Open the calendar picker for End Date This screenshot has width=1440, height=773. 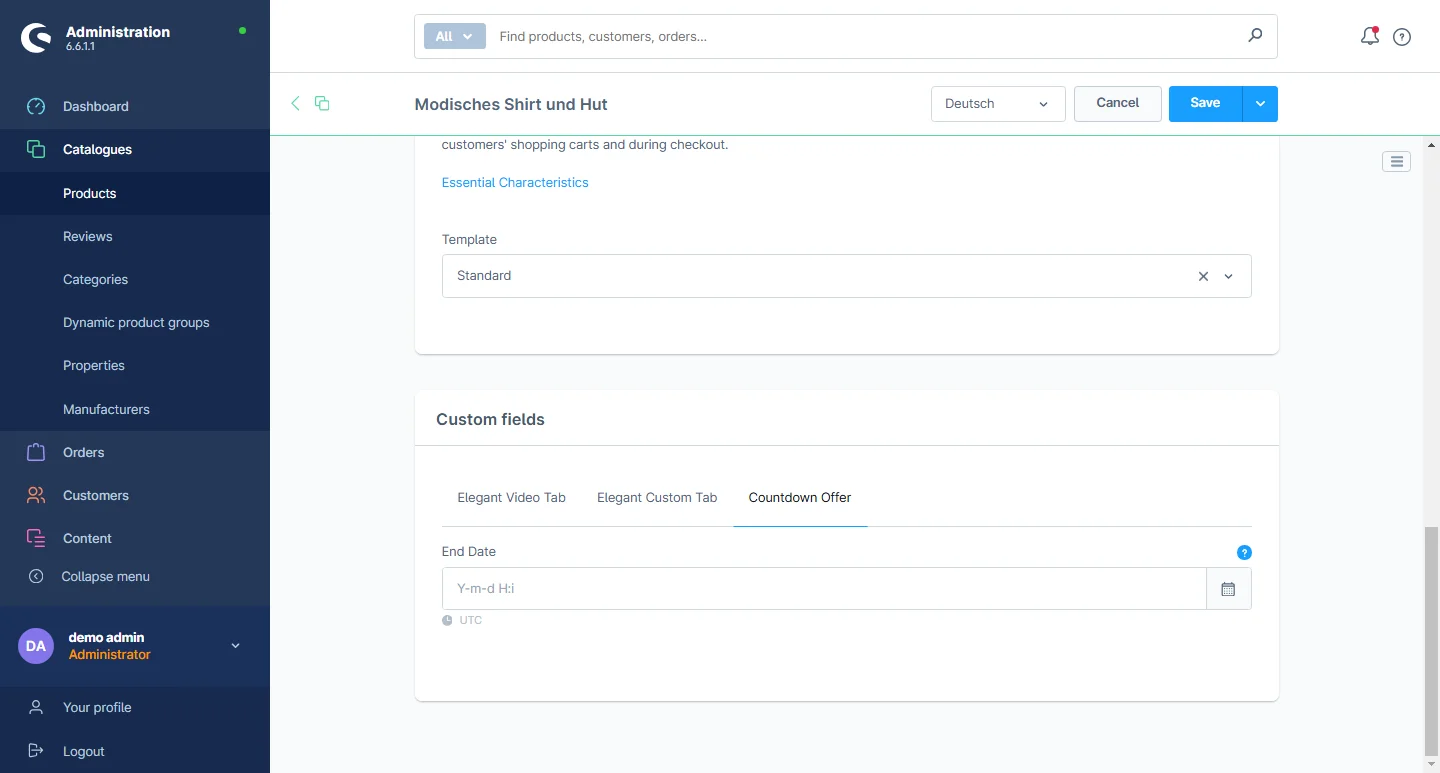click(1228, 589)
